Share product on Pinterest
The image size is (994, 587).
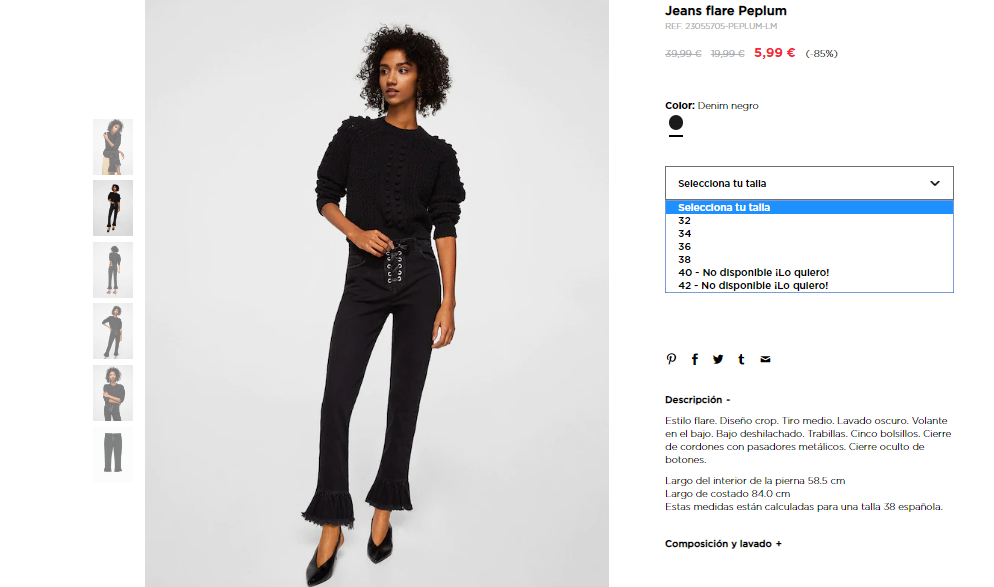pos(671,359)
